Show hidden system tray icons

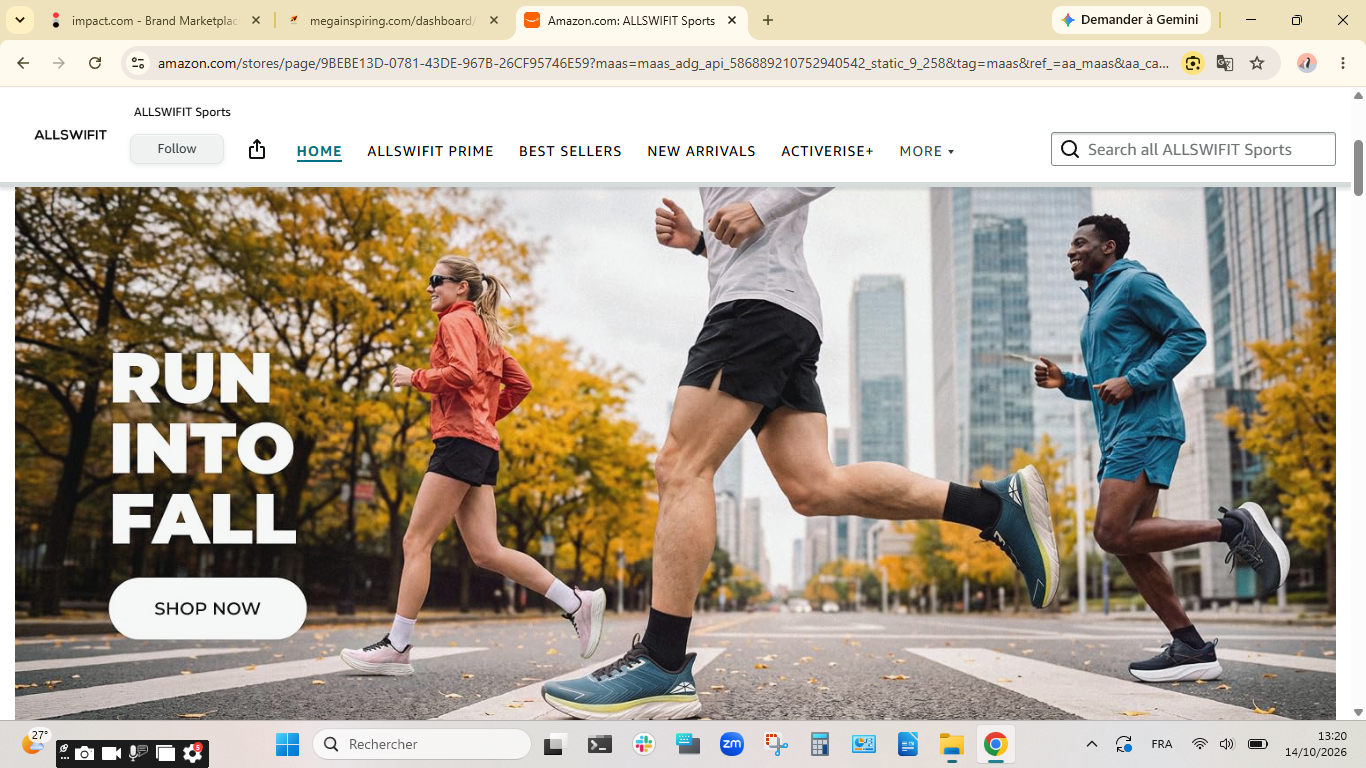click(1092, 744)
